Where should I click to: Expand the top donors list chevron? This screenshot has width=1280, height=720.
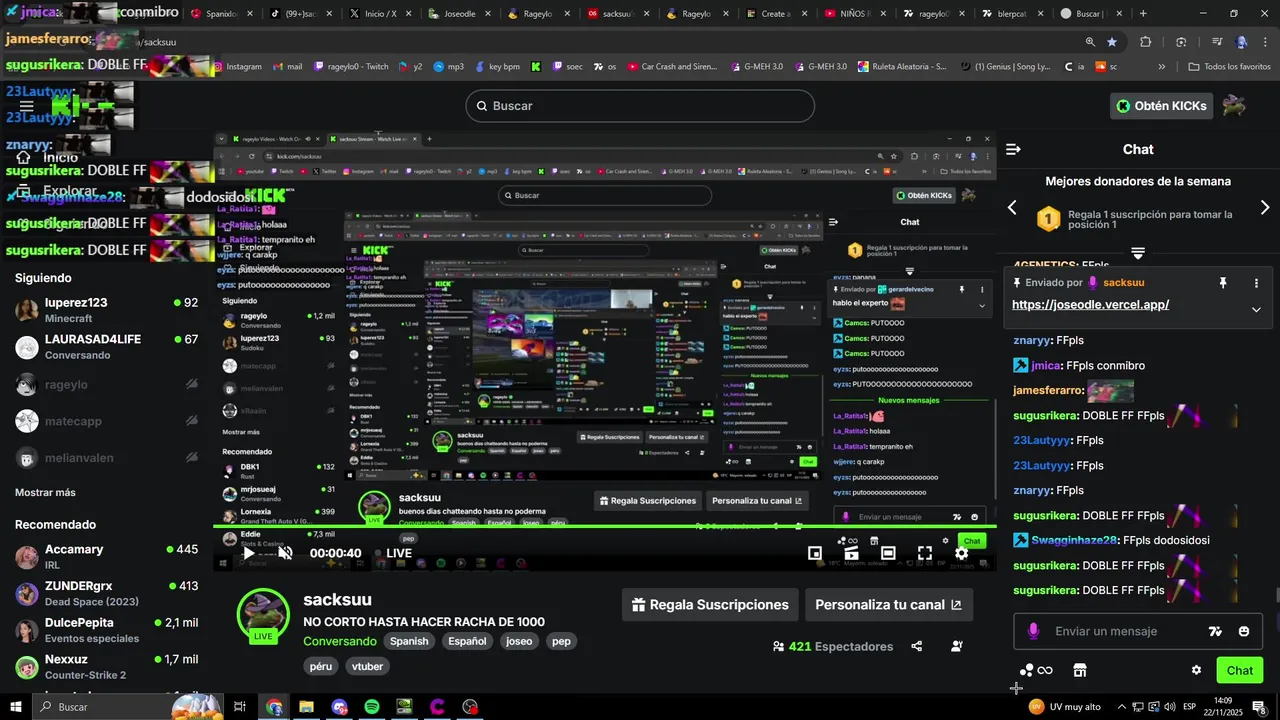coord(1138,253)
